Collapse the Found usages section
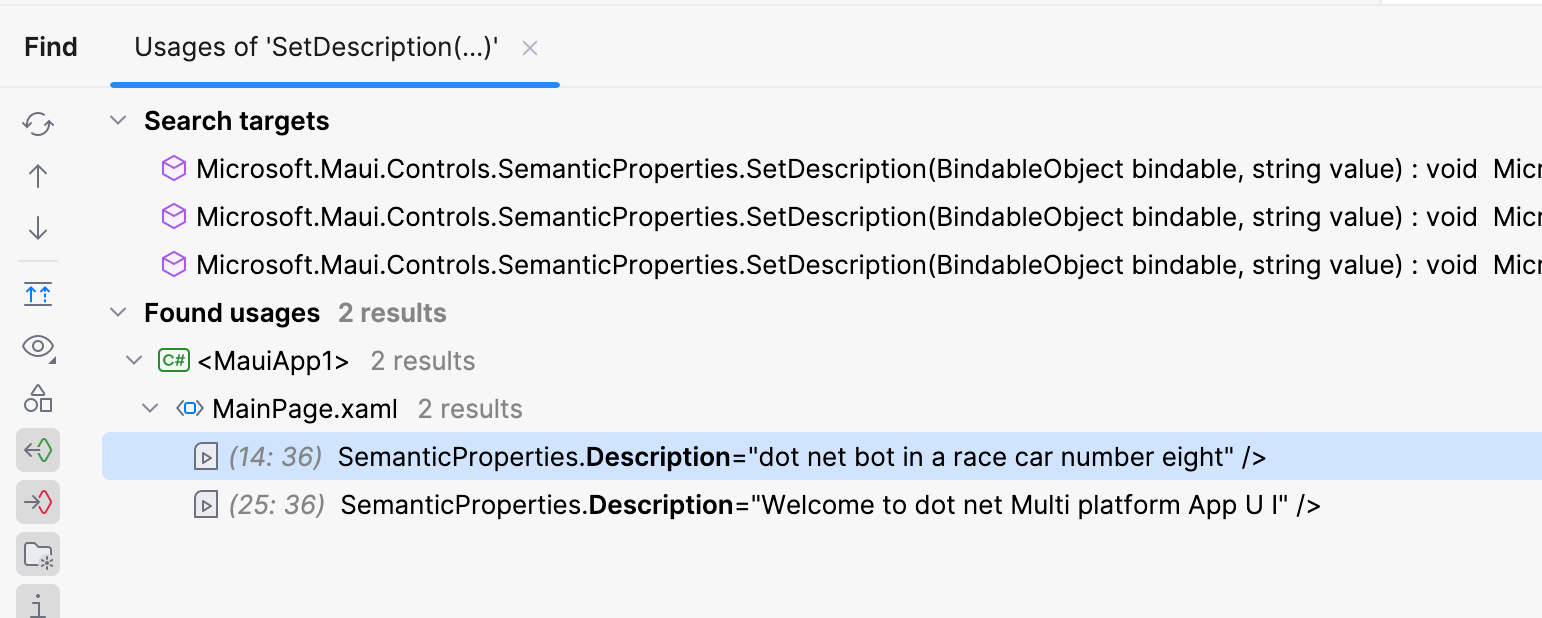 click(118, 313)
